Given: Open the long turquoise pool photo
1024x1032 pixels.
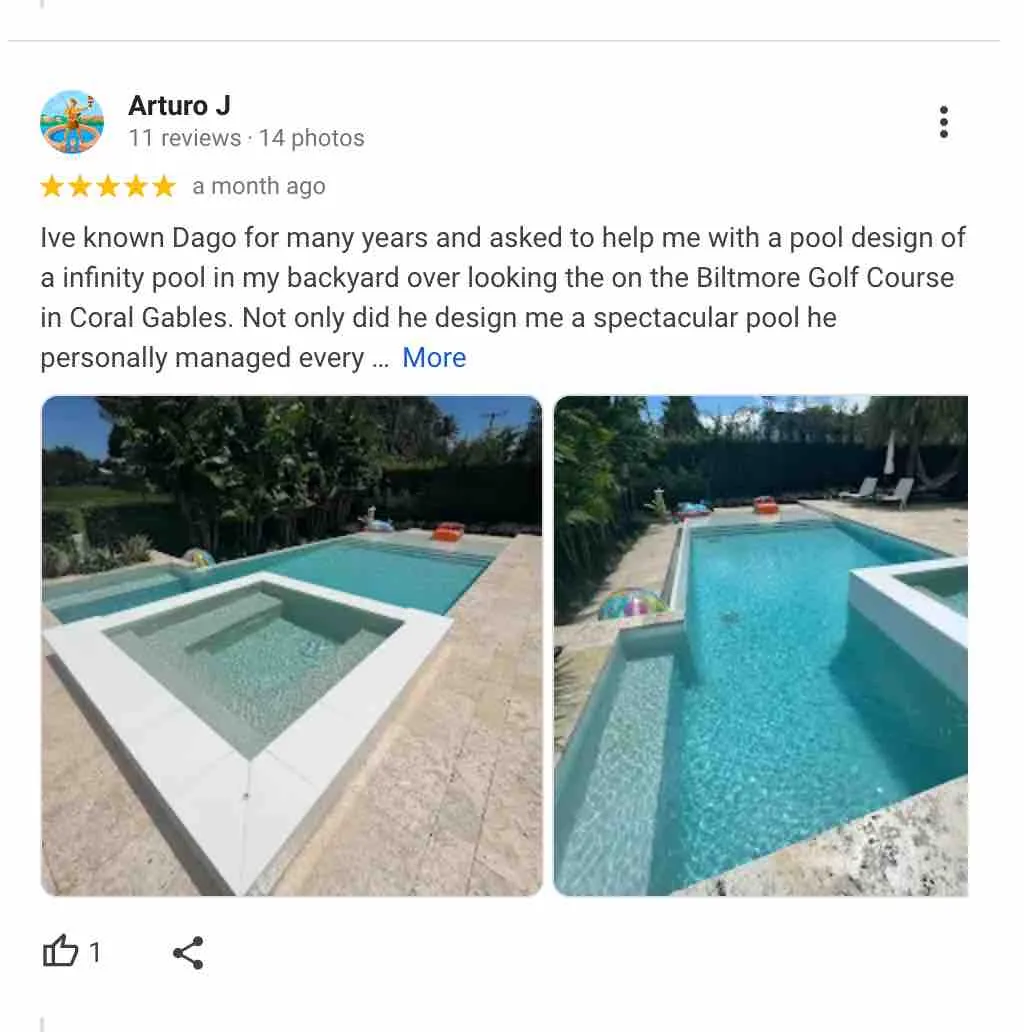Looking at the screenshot, I should click(761, 646).
